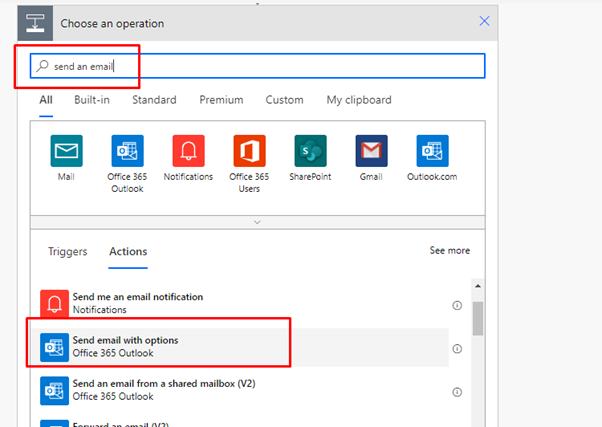Choose Send email with options action
Image resolution: width=602 pixels, height=427 pixels.
(240, 348)
